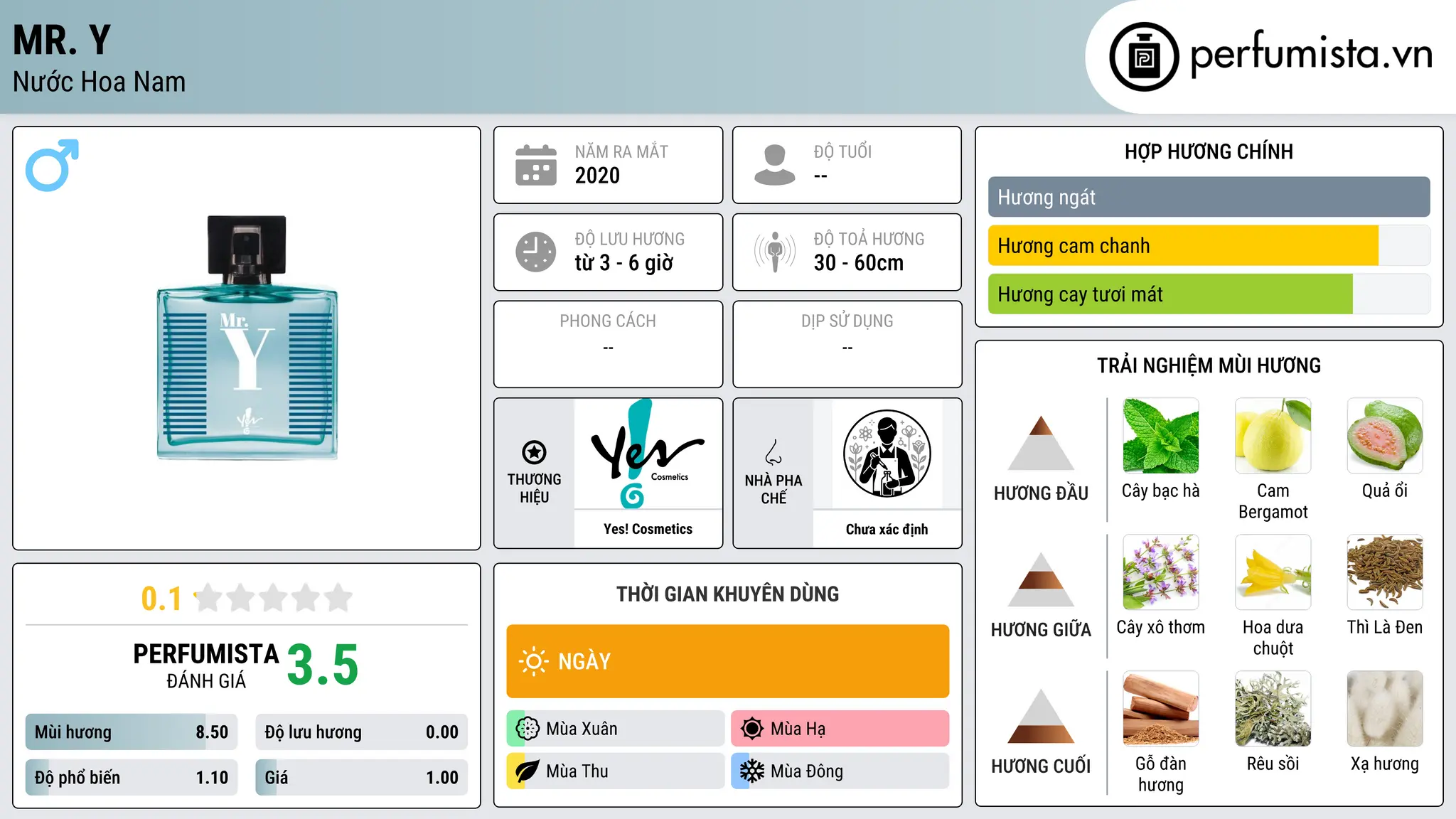Click the Giá 1.00 score bar

[361, 777]
